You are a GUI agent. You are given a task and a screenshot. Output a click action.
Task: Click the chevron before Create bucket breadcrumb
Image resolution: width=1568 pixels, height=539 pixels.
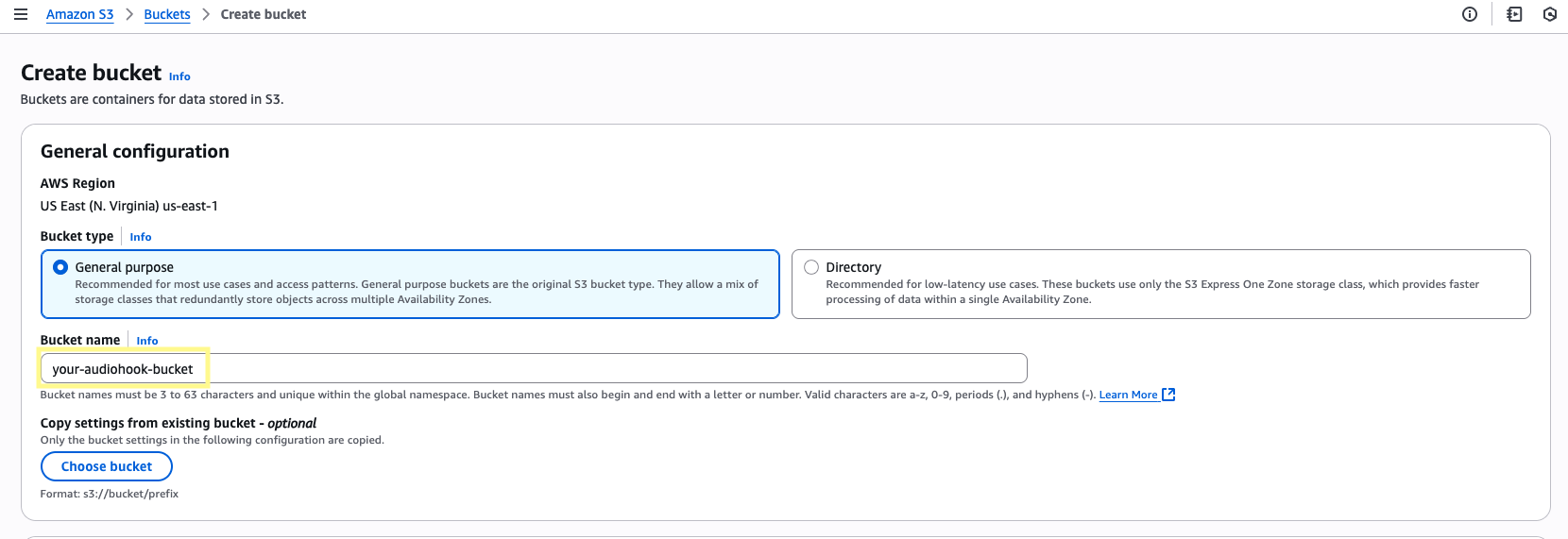point(206,14)
